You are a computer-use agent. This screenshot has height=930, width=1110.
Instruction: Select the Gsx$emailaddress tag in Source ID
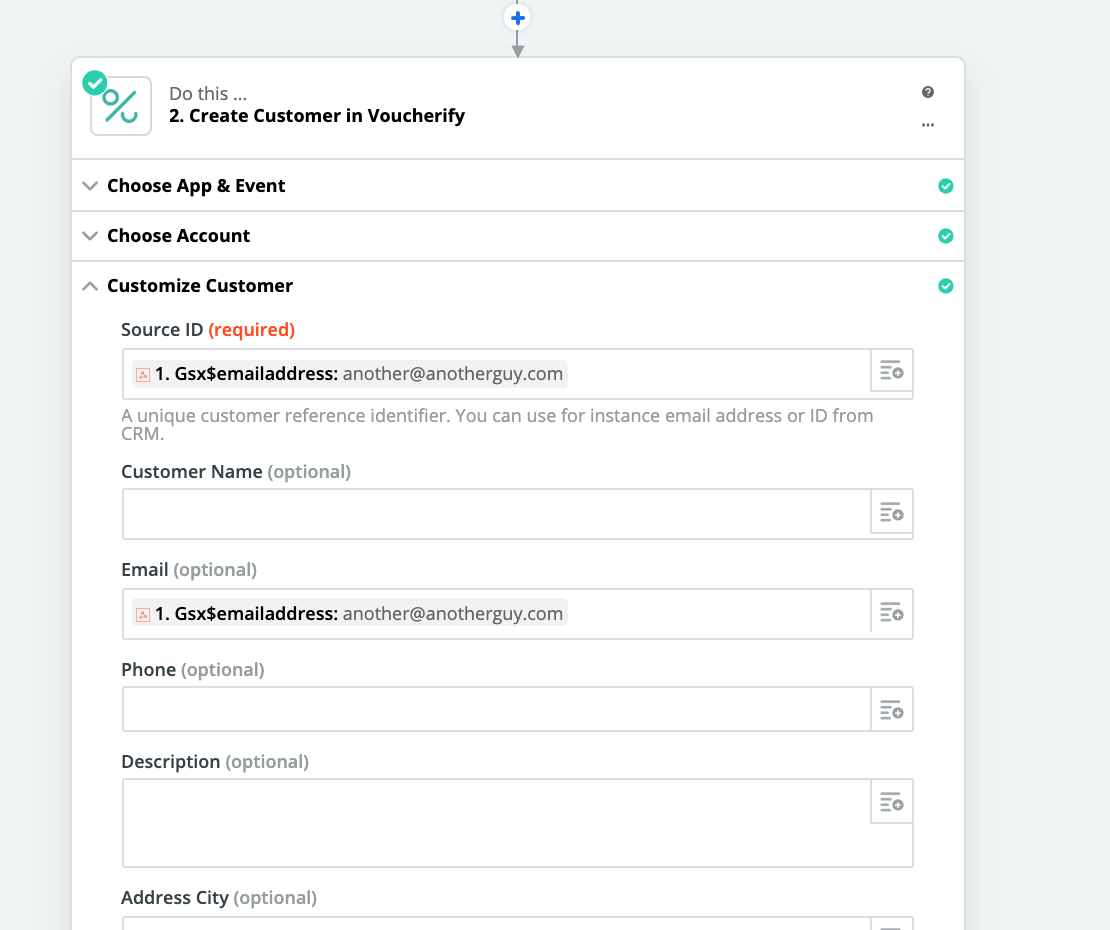(x=350, y=374)
